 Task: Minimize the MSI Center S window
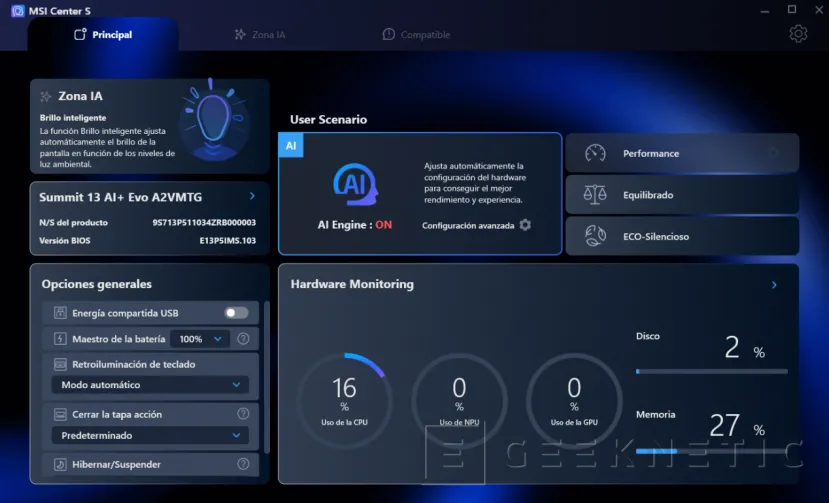[764, 11]
